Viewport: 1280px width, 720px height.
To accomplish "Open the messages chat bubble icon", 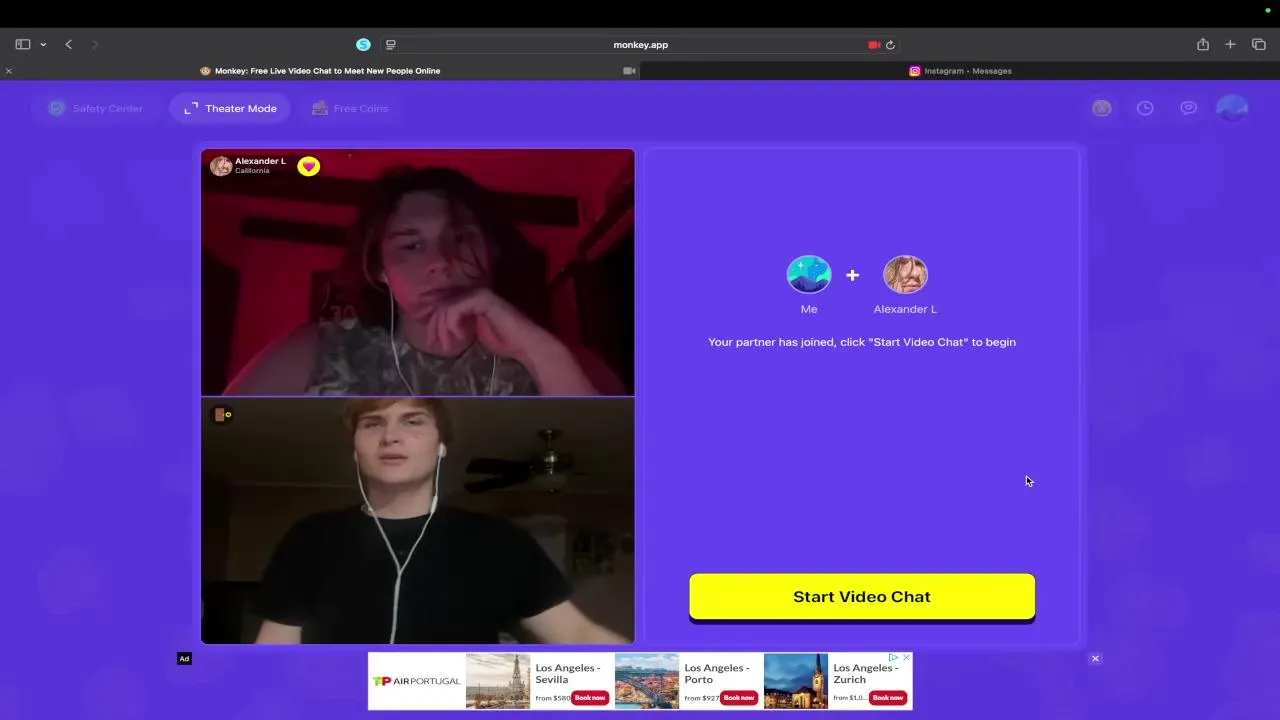I will coord(1188,108).
